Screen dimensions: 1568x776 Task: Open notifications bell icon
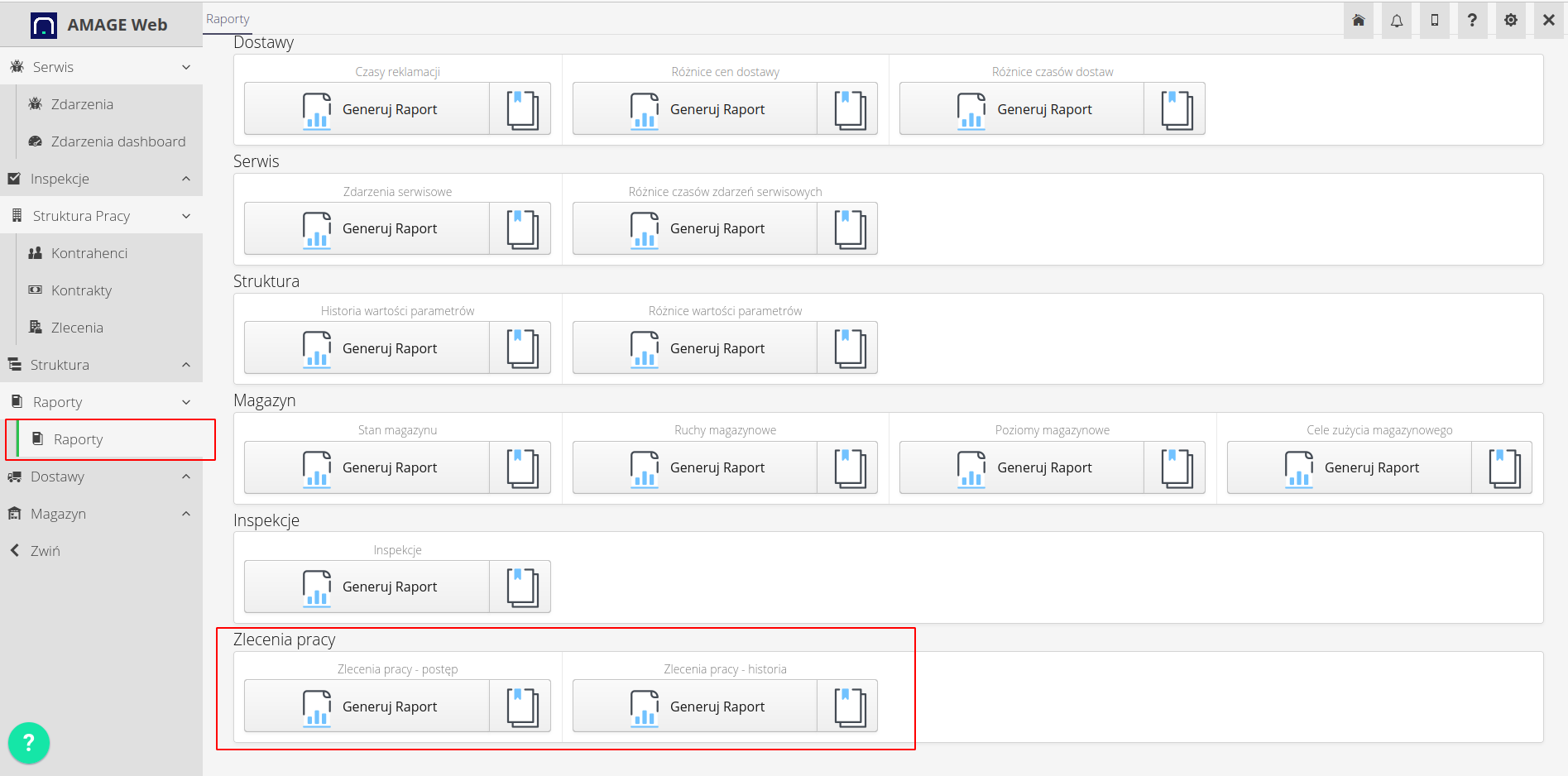tap(1396, 21)
